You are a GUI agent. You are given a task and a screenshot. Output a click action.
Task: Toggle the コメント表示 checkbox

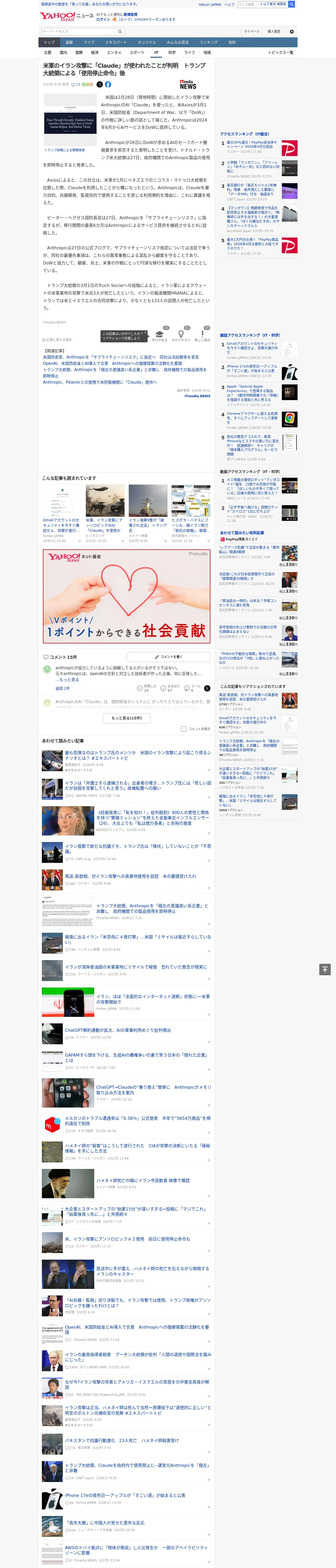pos(183,729)
